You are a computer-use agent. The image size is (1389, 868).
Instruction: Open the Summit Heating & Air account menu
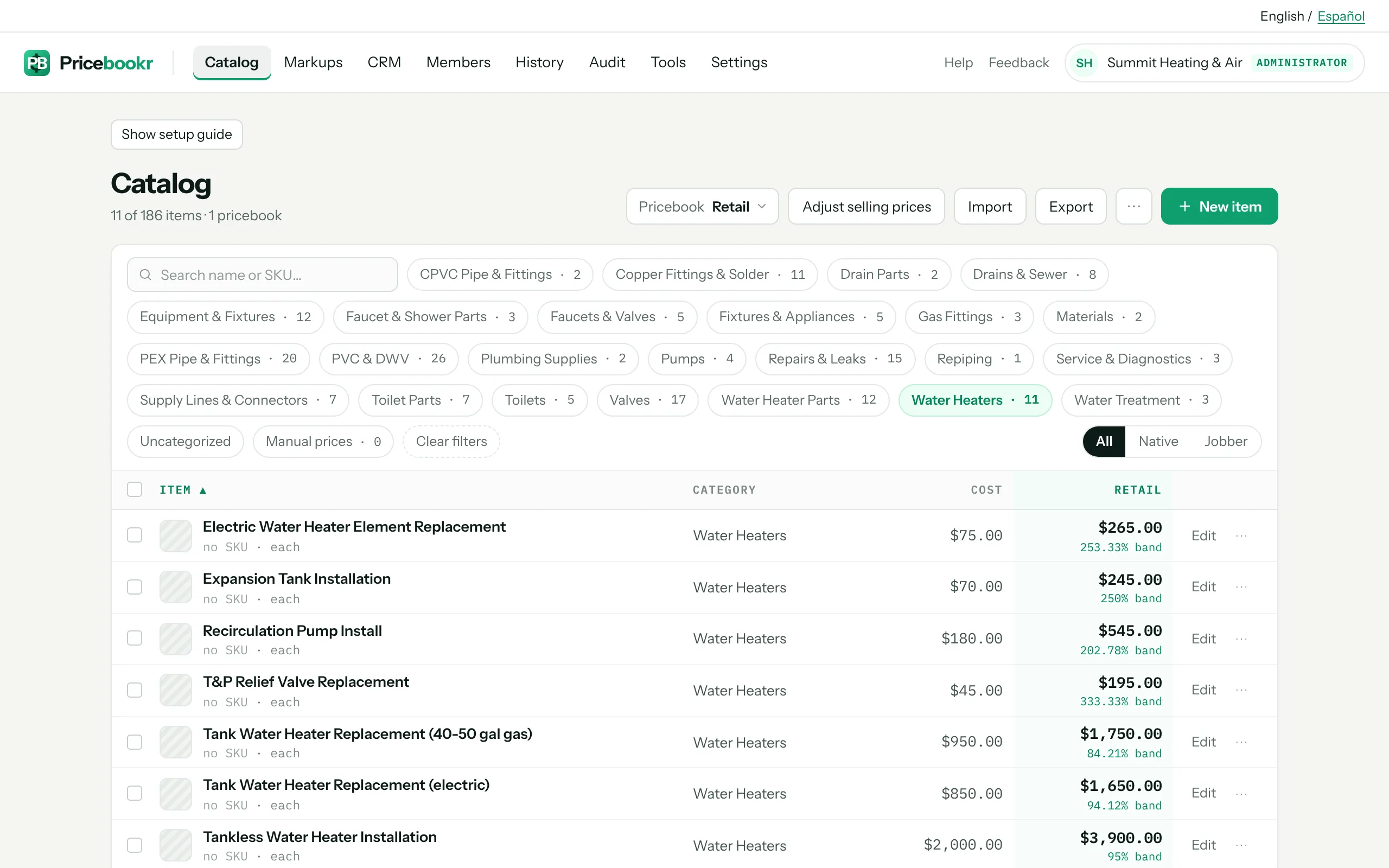[1214, 62]
